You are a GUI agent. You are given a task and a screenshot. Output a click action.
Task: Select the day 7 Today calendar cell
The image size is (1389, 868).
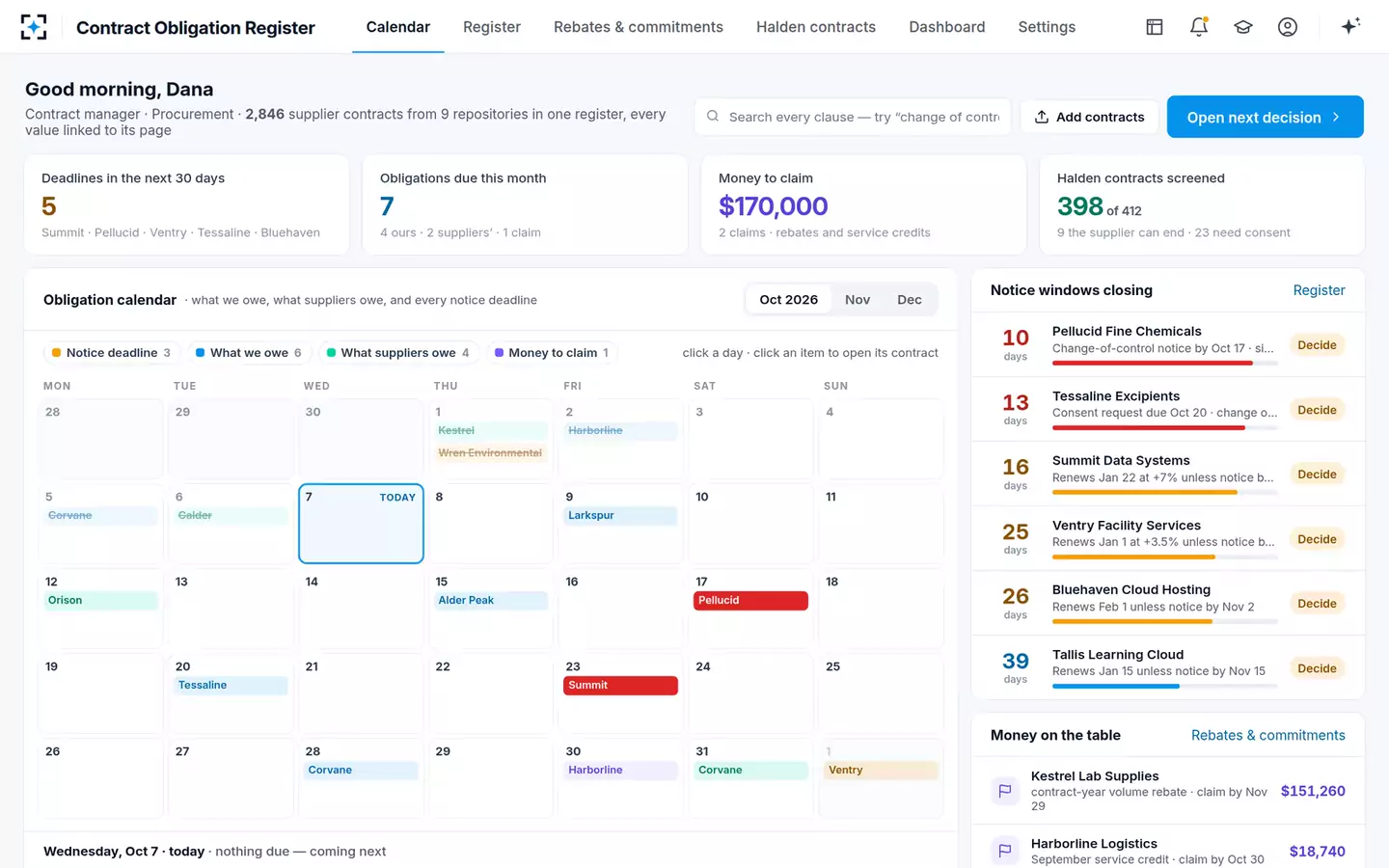point(361,524)
